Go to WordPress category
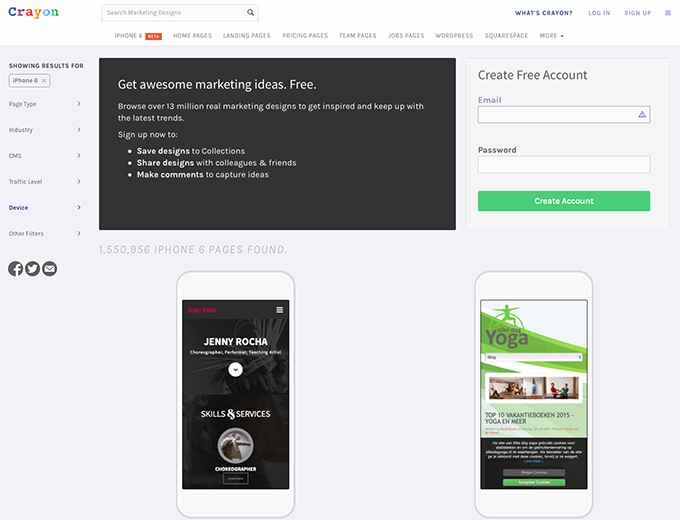 pos(454,36)
